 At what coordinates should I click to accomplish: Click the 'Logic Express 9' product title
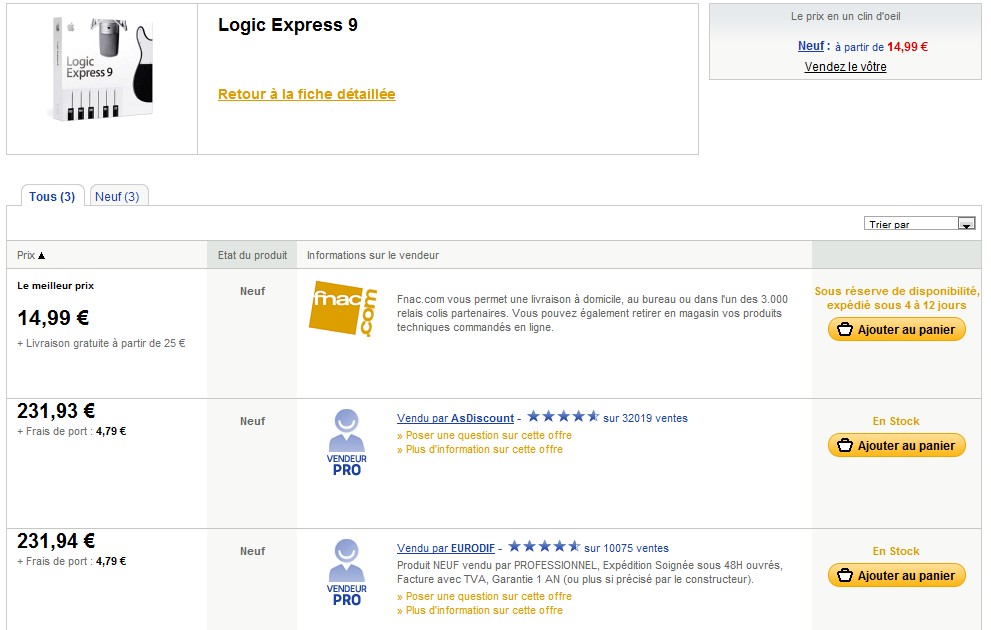pyautogui.click(x=288, y=25)
